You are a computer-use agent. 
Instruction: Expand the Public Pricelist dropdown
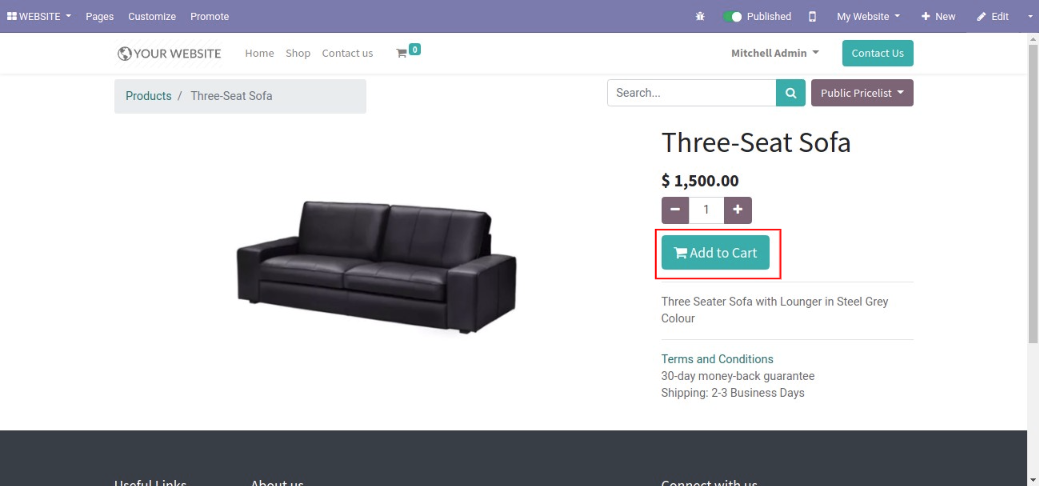862,93
